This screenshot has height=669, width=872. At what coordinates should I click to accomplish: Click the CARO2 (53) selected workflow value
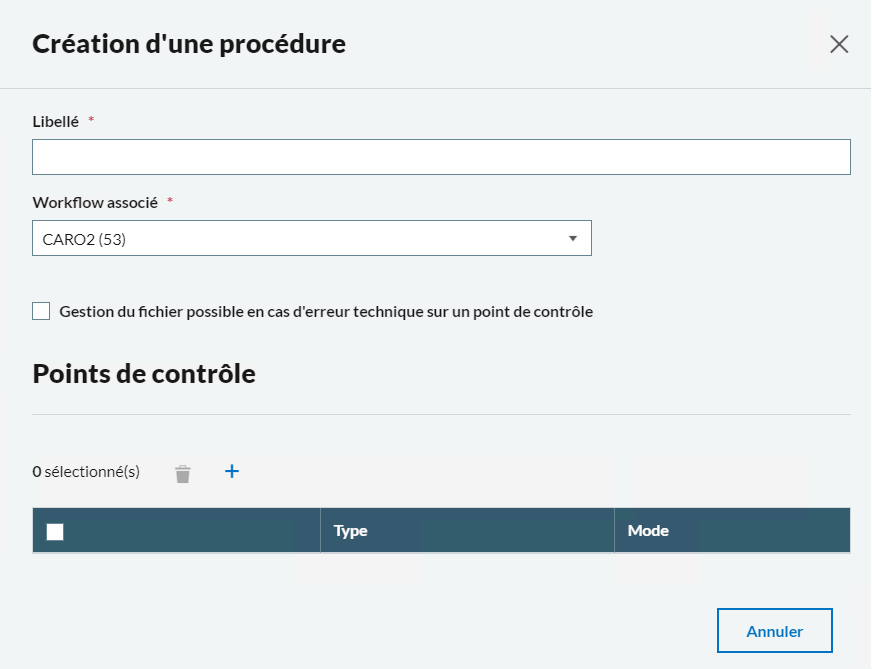click(x=84, y=239)
